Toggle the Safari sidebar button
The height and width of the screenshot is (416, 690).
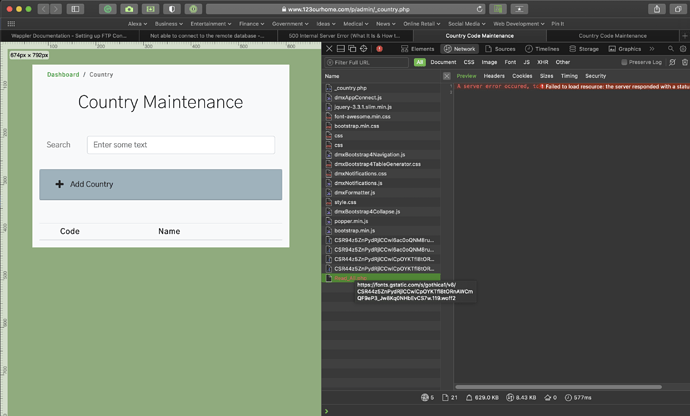(x=75, y=9)
